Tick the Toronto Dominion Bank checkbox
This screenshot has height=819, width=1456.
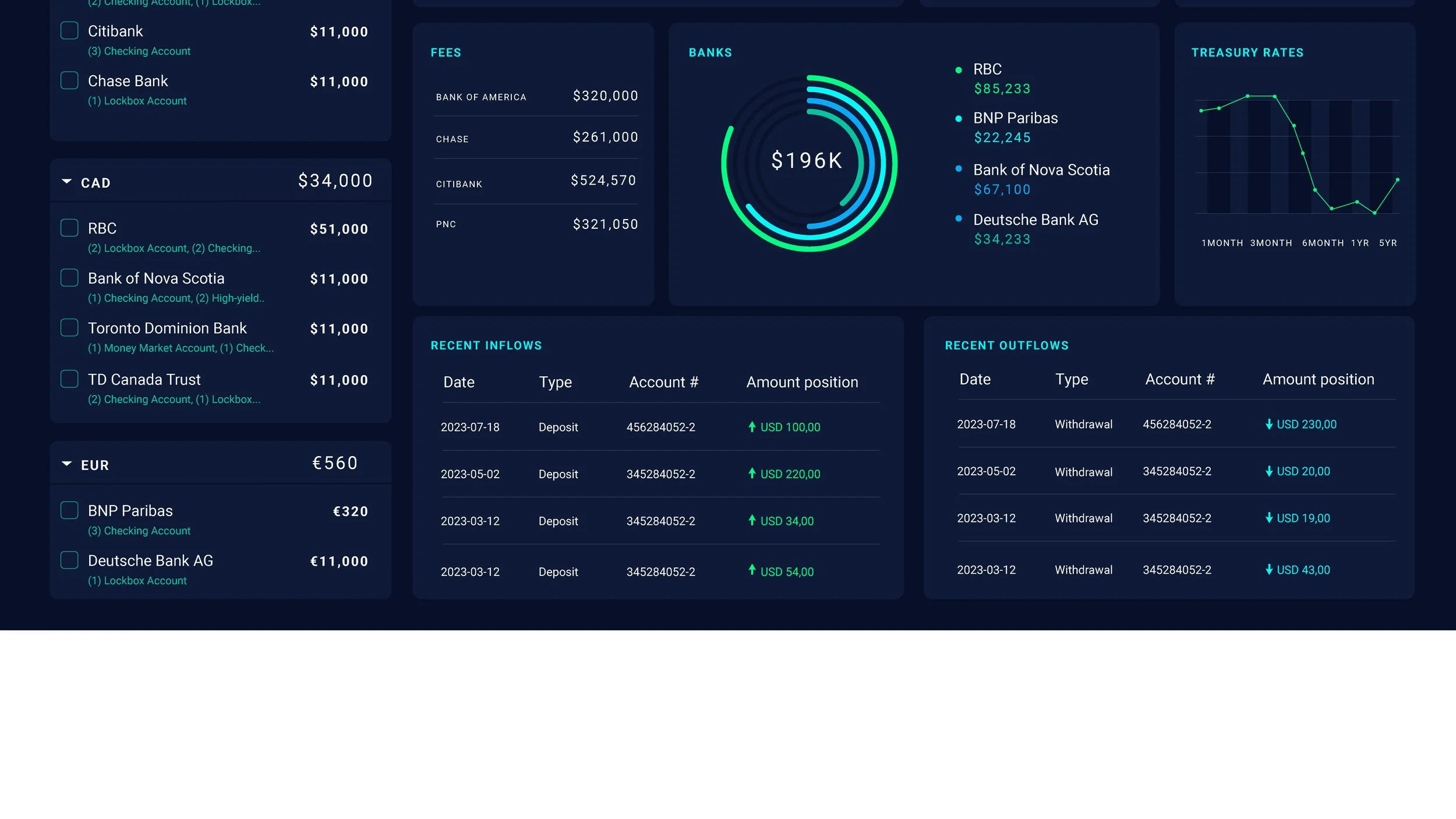pos(69,327)
